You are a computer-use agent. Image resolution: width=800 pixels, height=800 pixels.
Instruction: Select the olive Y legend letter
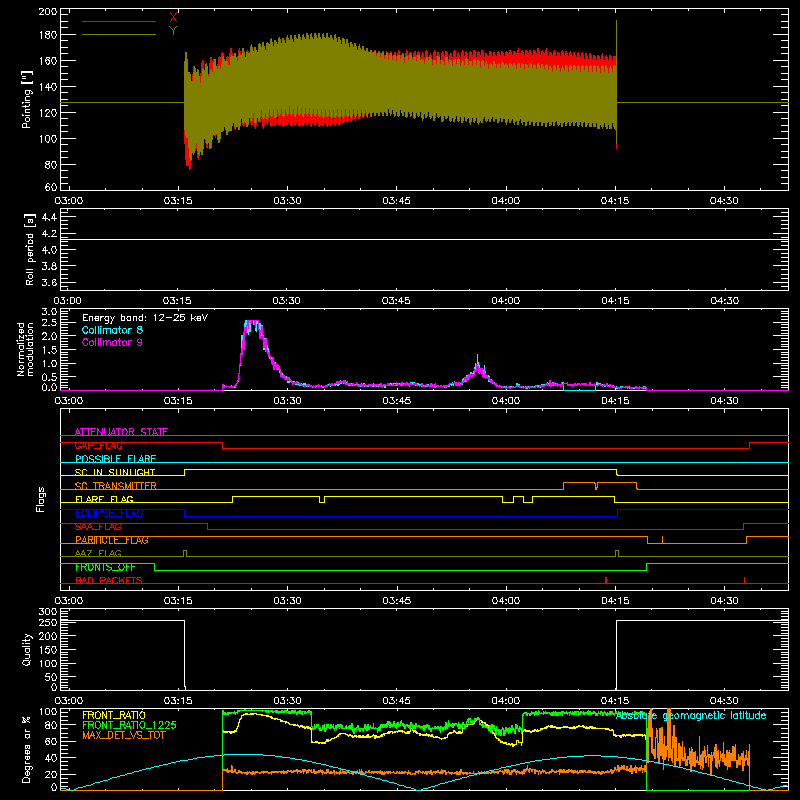coord(173,31)
